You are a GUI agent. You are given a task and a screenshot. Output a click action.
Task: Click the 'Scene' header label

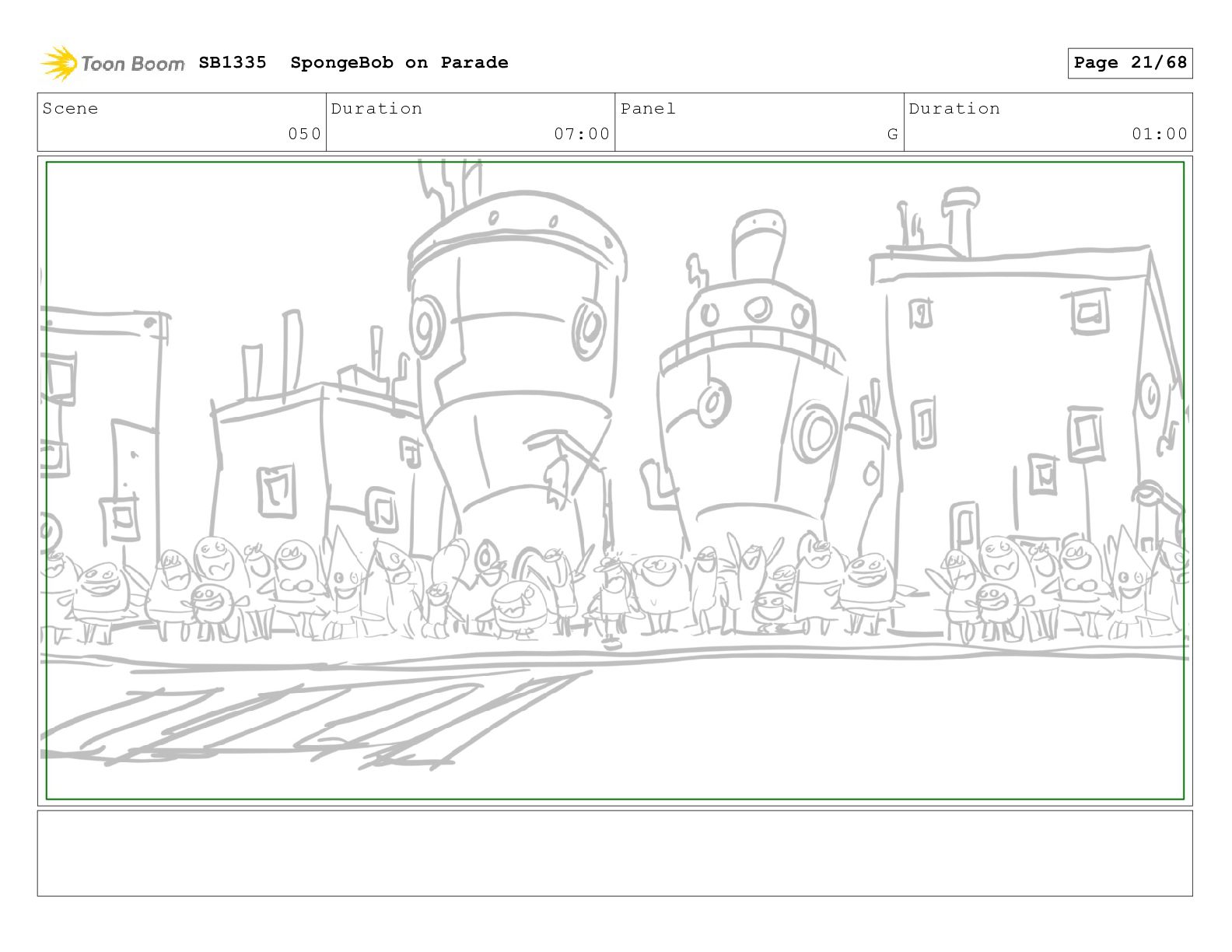71,109
